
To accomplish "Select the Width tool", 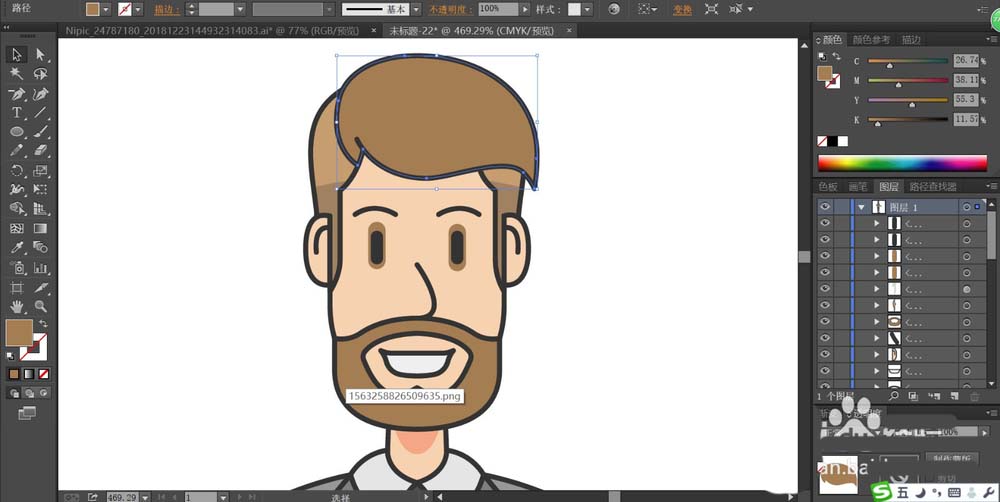I will 17,189.
